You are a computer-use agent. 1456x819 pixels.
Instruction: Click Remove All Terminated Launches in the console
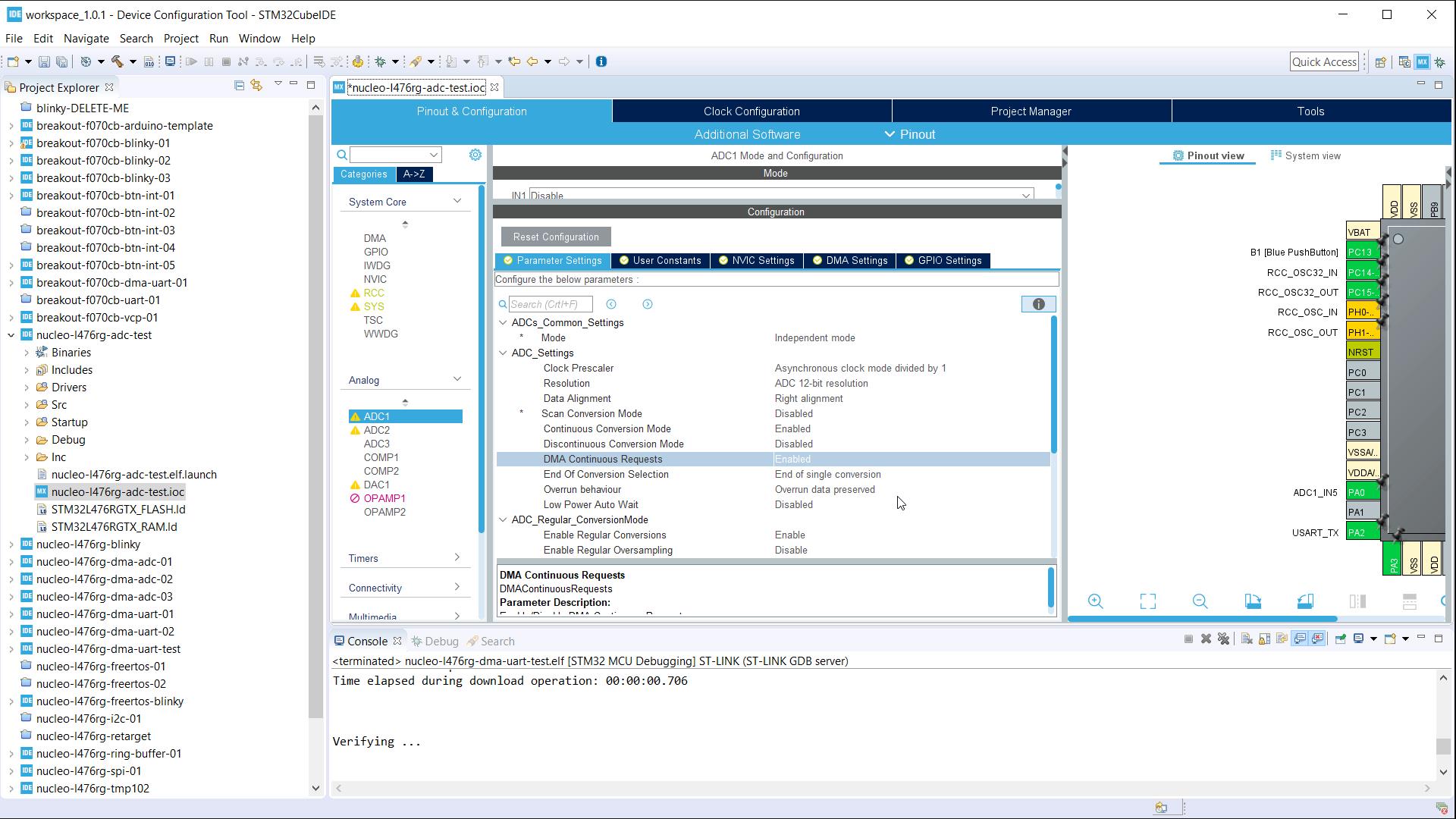[x=1223, y=639]
